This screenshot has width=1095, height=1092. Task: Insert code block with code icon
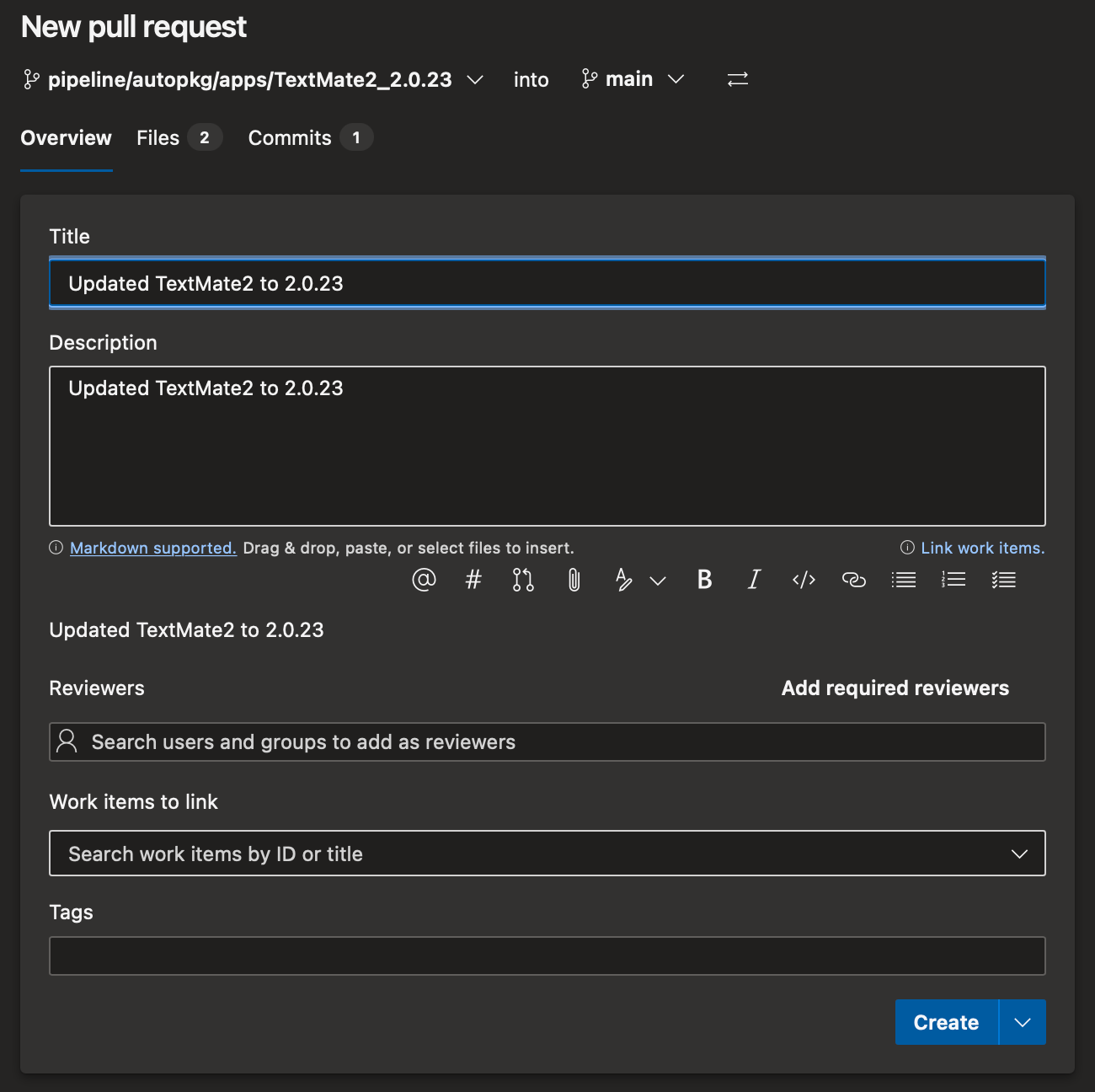804,580
